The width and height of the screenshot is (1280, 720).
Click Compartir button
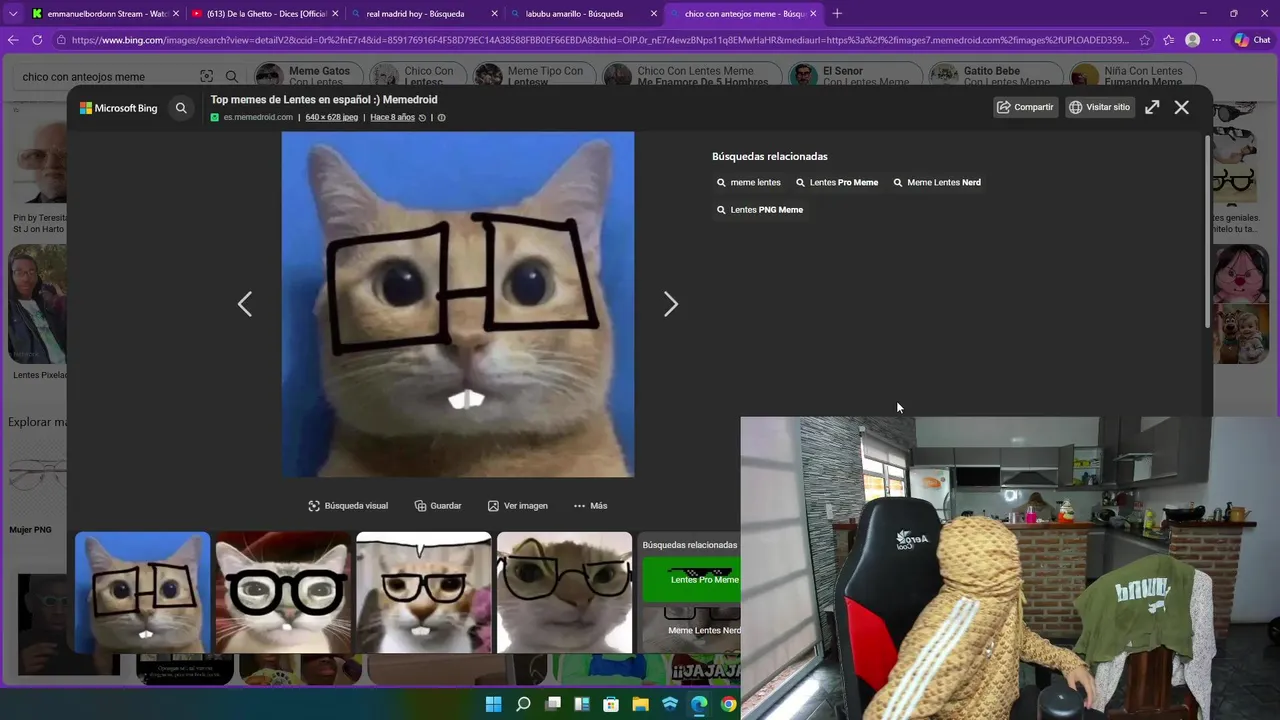(1026, 107)
